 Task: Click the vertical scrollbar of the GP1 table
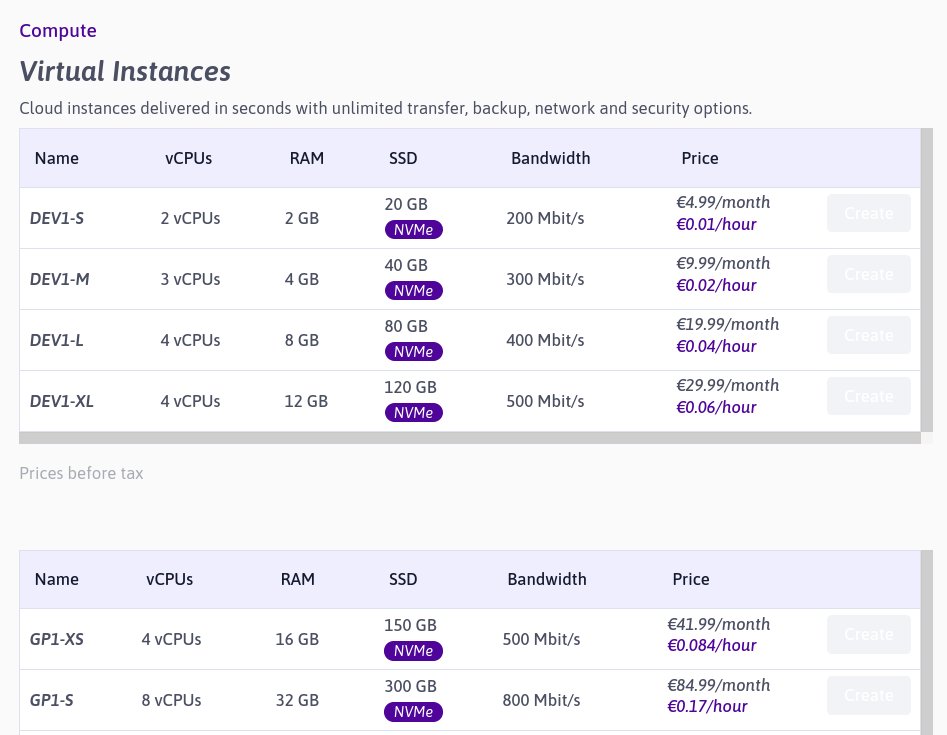pos(927,642)
